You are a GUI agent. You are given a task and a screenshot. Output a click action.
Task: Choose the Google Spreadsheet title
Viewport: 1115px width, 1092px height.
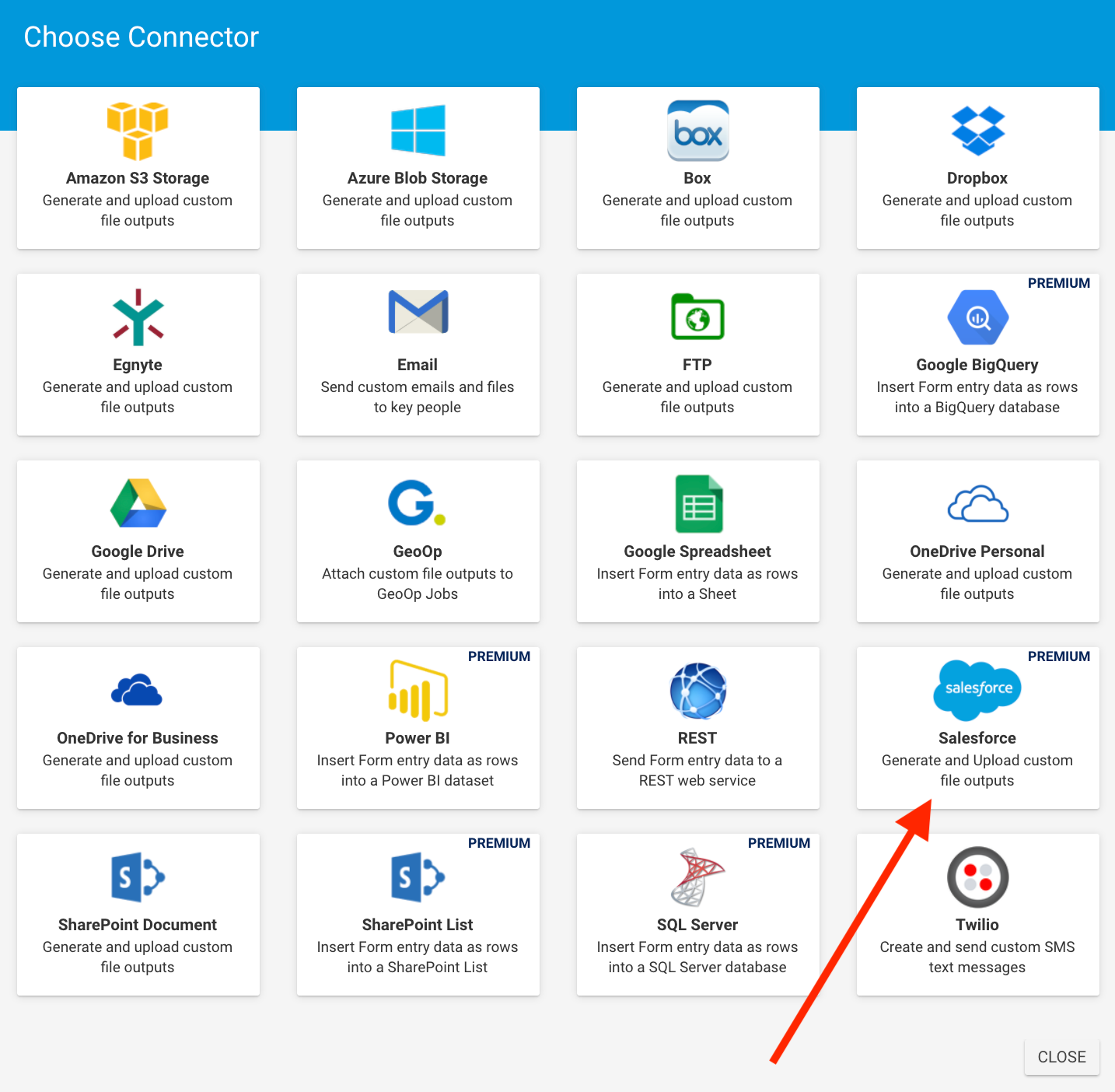pyautogui.click(x=697, y=551)
